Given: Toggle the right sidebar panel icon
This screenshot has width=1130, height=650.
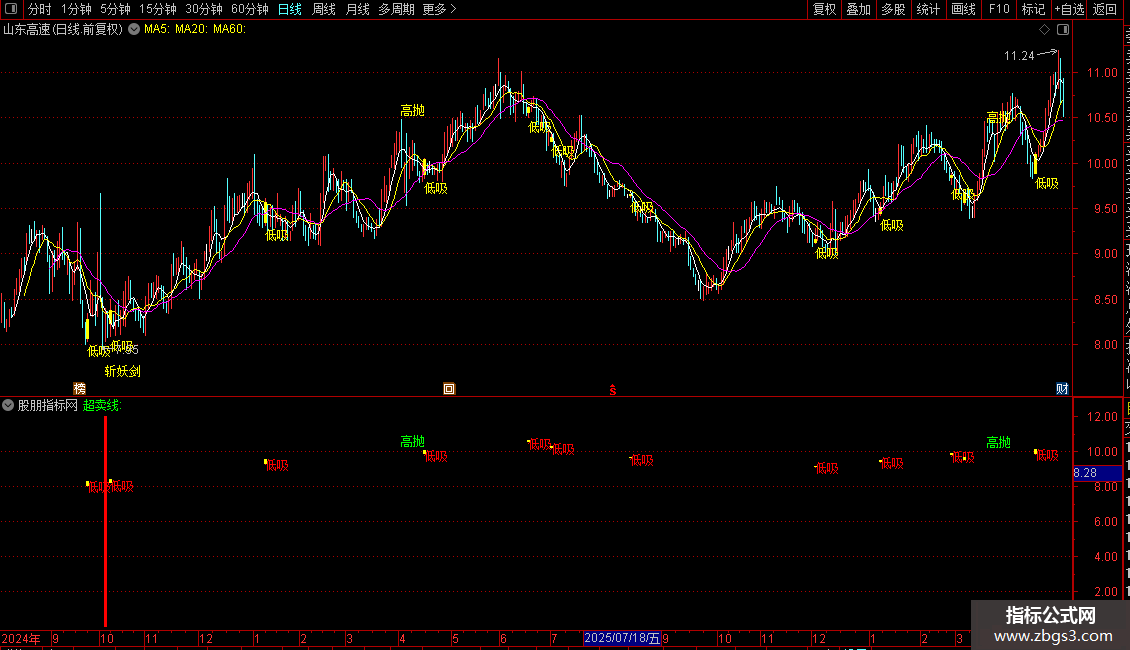Looking at the screenshot, I should coord(1063,30).
